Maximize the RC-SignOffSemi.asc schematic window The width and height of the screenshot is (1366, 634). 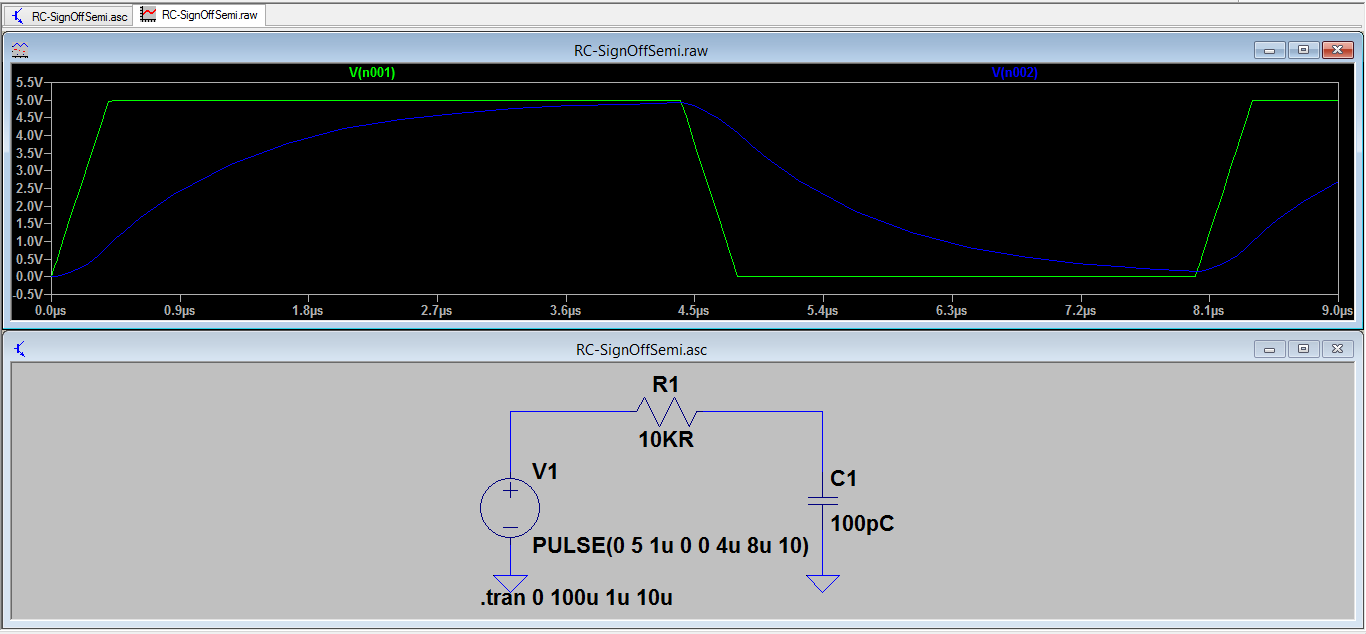click(x=1303, y=349)
